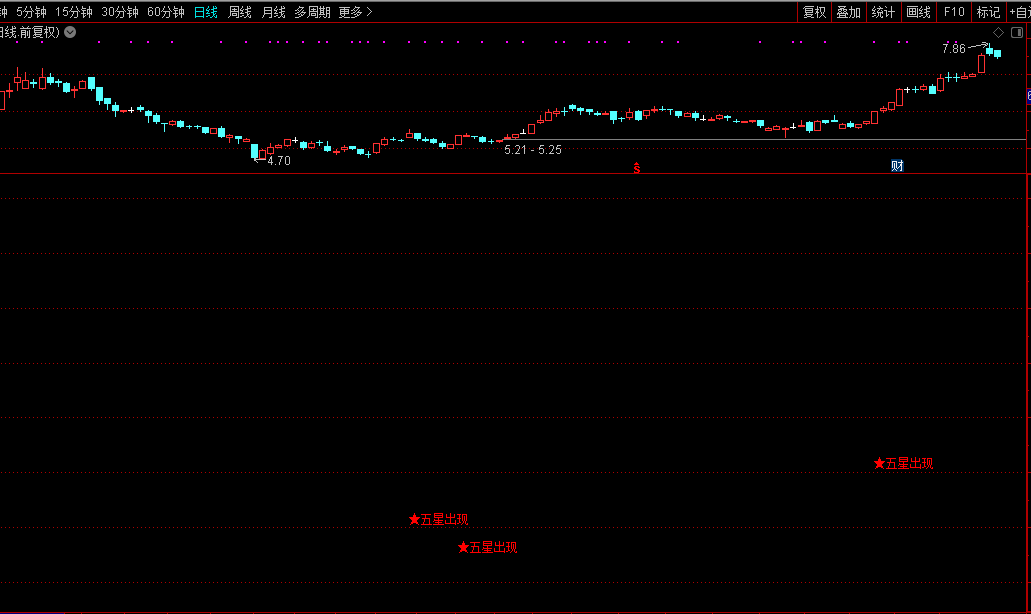Viewport: 1031px width, 614px height.
Task: Select the 60分钟 chart period
Action: click(166, 12)
